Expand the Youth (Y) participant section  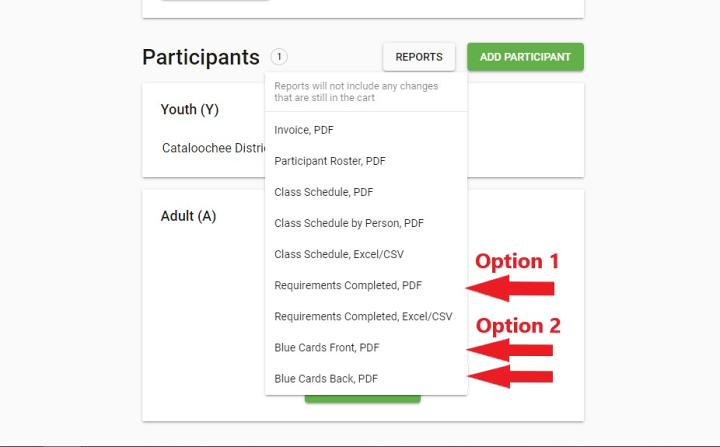pos(189,109)
